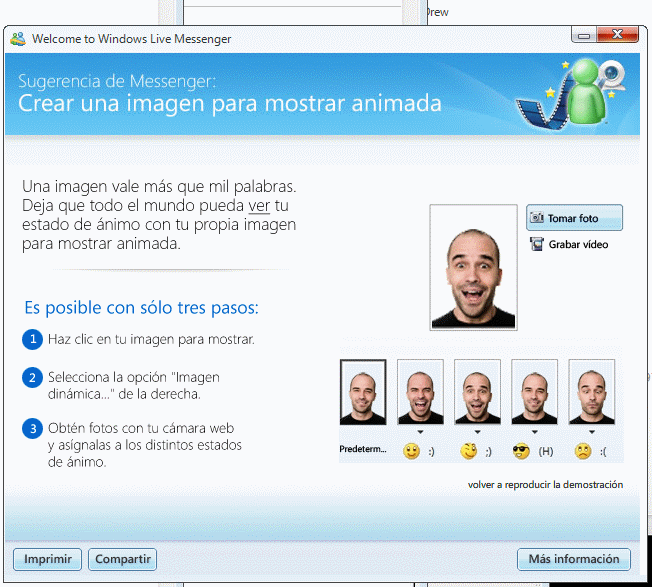Viewport: 652px width, 587px height.
Task: Select the Predeterm... default photo thumbnail
Action: point(363,392)
